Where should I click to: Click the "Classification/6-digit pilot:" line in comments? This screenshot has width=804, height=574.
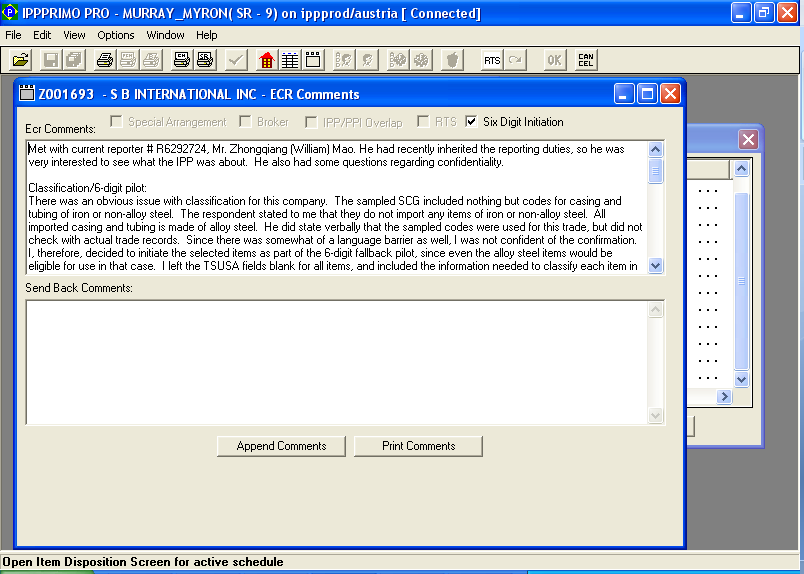click(x=87, y=188)
